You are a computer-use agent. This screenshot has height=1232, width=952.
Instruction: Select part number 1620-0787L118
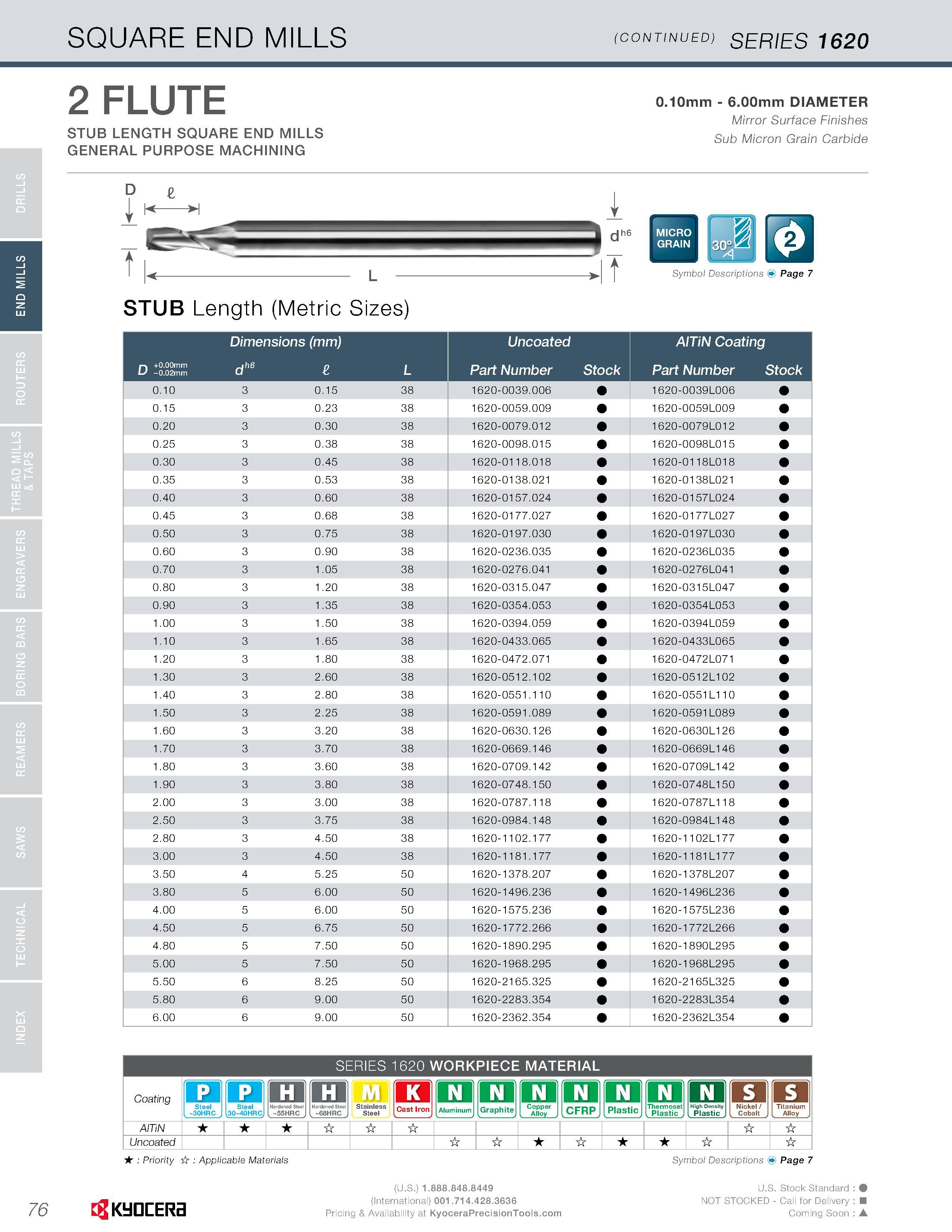tap(693, 802)
